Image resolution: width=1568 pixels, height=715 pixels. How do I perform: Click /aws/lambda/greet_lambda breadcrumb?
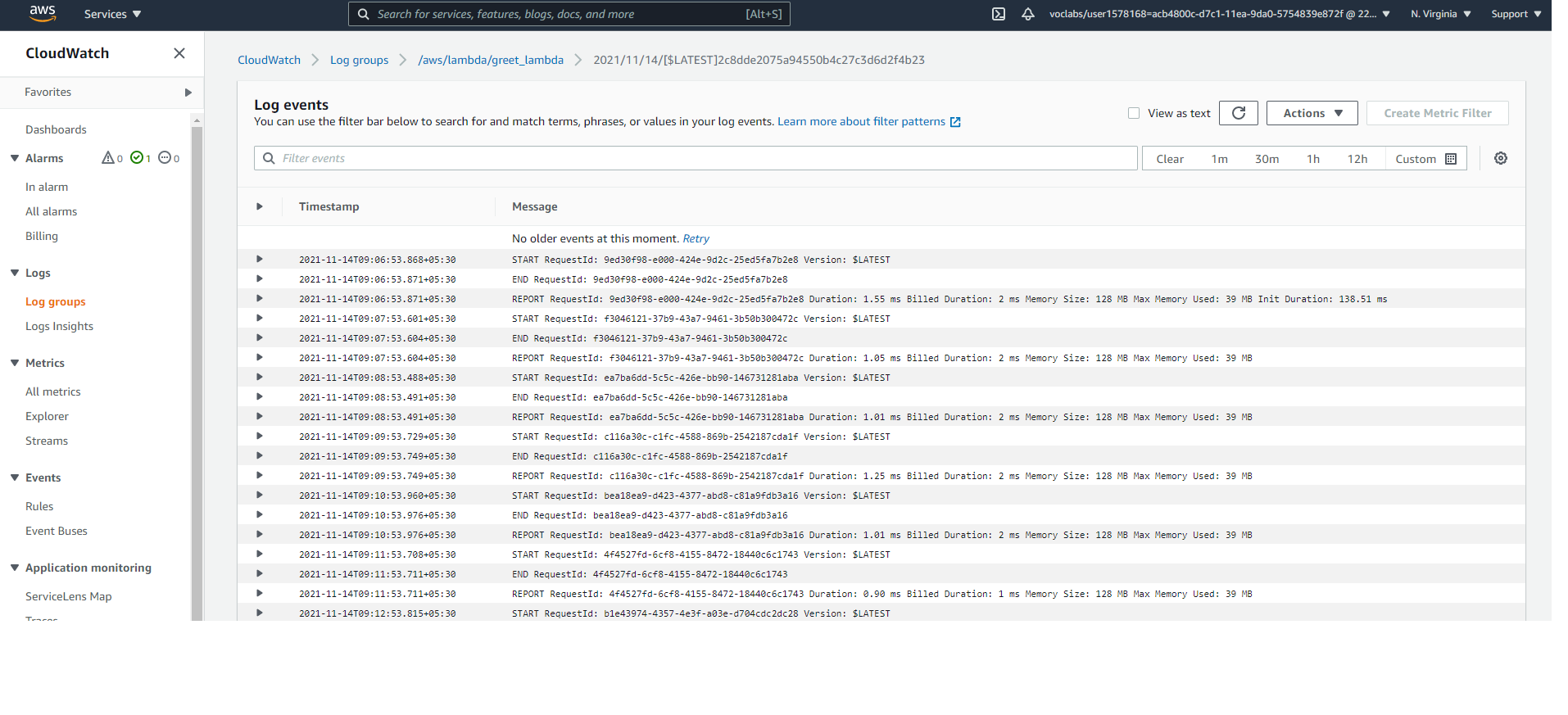(491, 60)
